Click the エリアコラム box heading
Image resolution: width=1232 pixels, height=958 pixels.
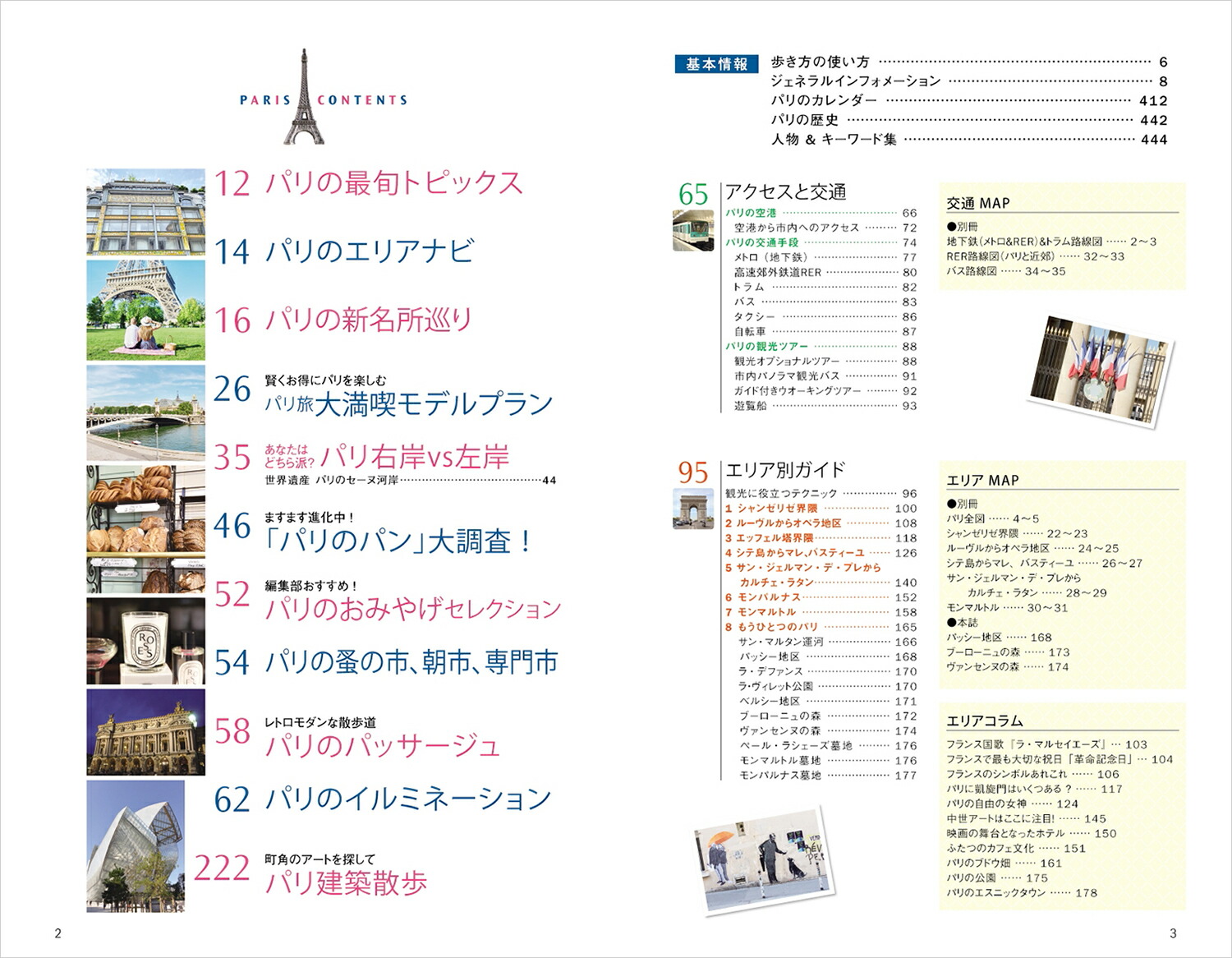[984, 721]
